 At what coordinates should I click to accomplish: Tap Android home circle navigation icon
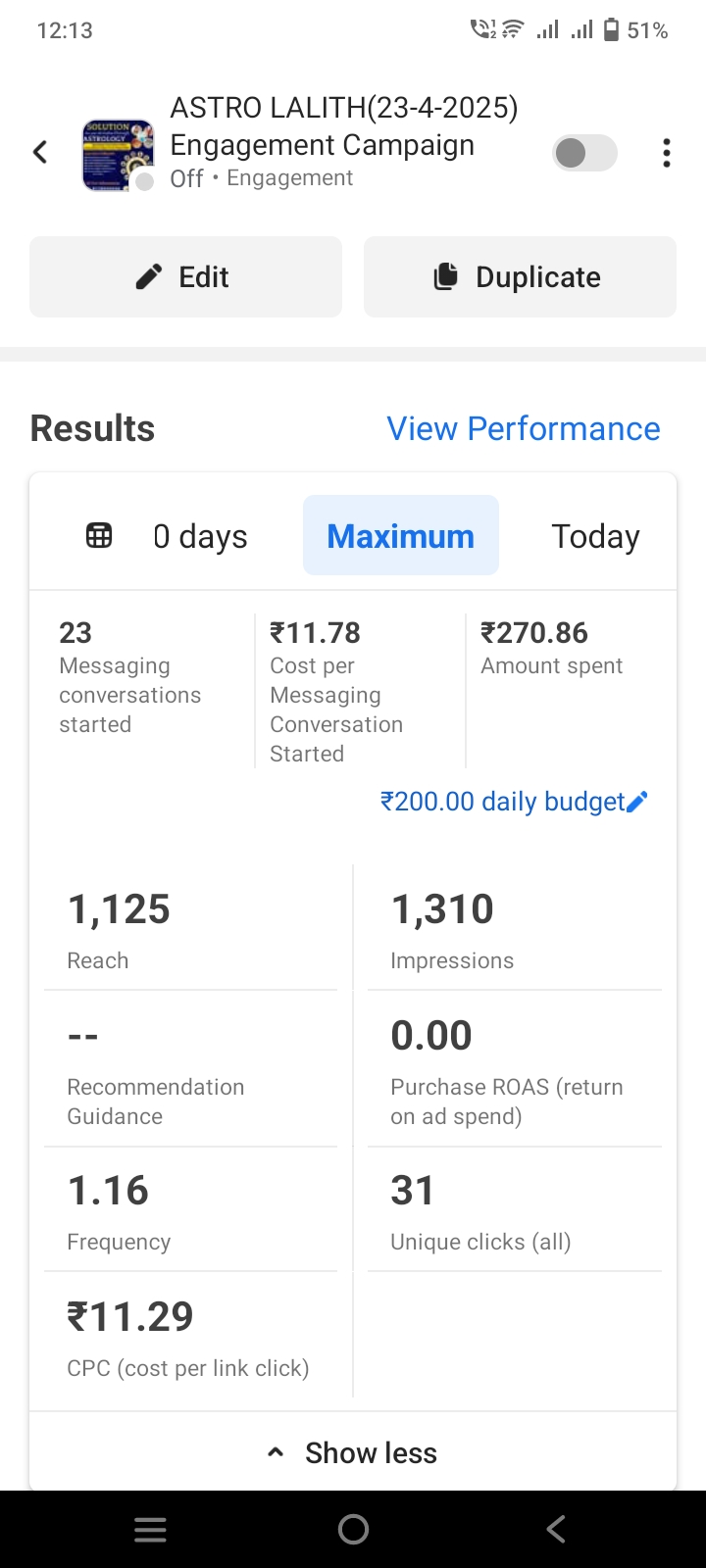(x=353, y=1529)
